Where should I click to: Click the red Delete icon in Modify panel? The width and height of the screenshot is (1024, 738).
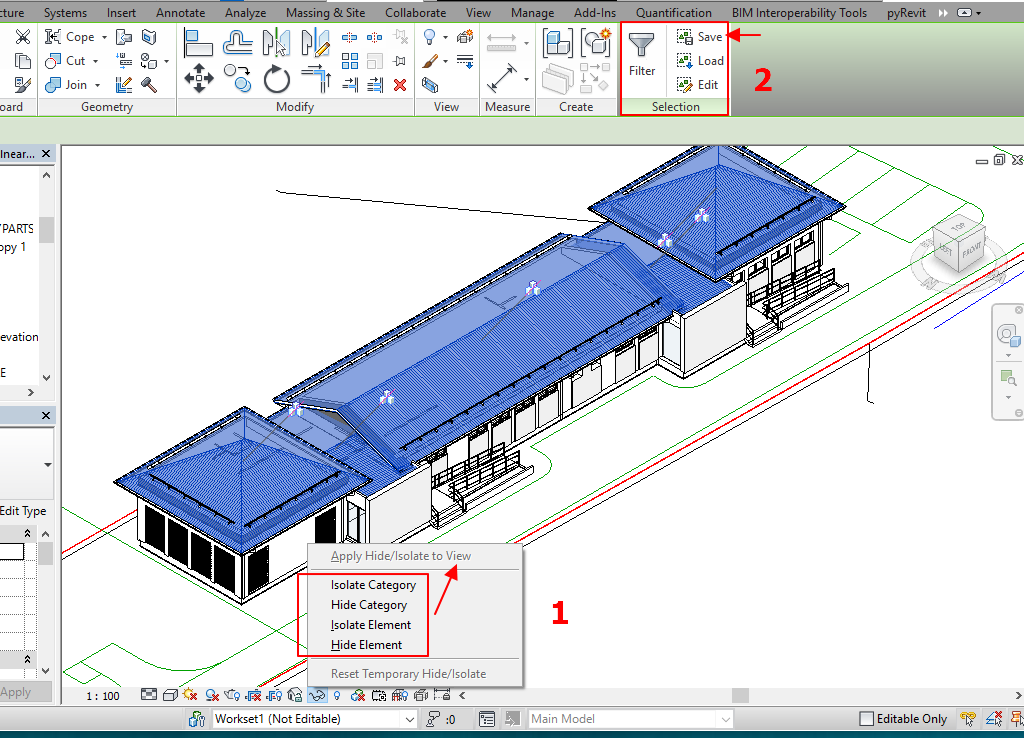pyautogui.click(x=399, y=85)
